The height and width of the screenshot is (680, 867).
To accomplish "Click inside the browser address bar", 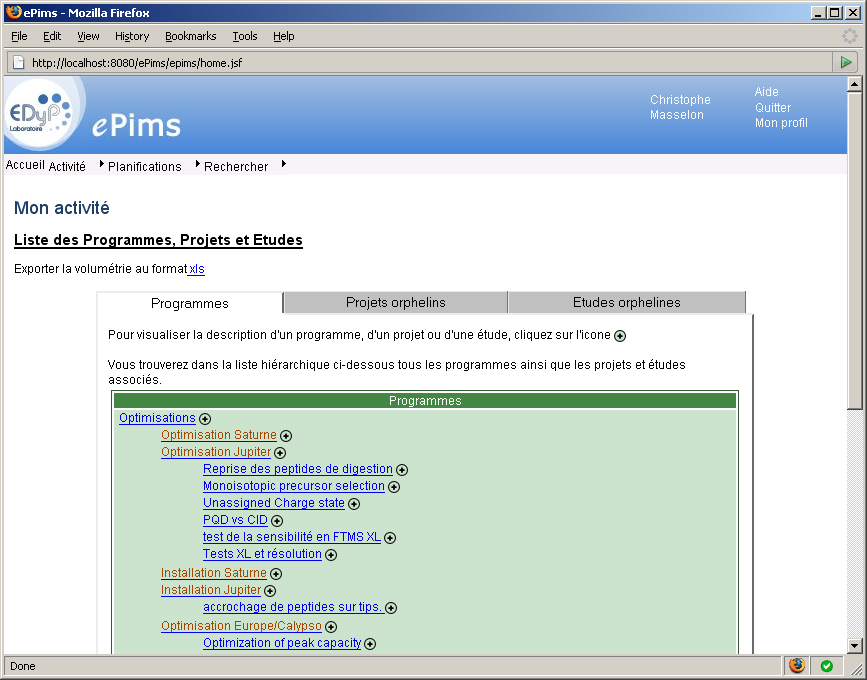I will click(300, 61).
